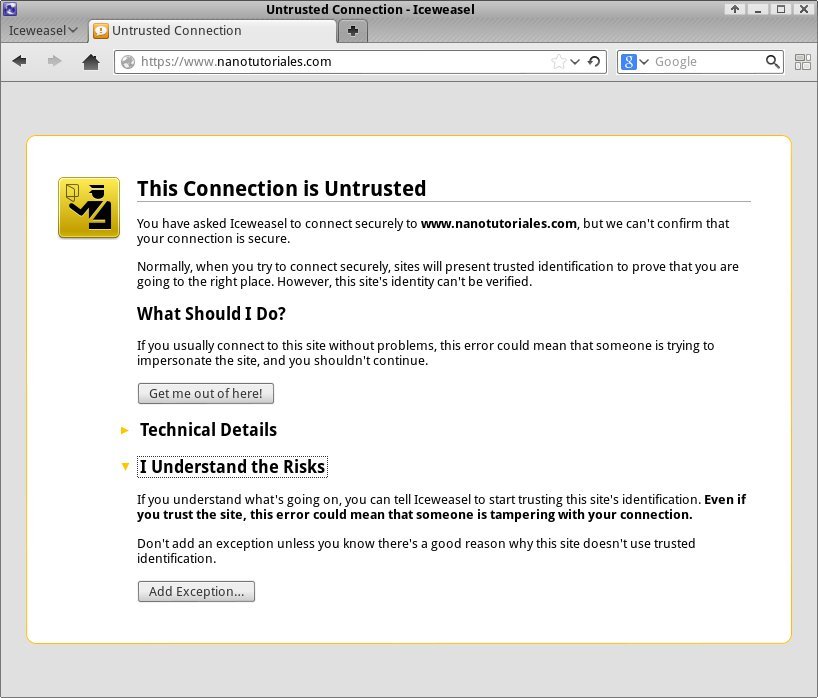This screenshot has height=698, width=818.
Task: Minimize the Iceweasel window
Action: [x=758, y=9]
